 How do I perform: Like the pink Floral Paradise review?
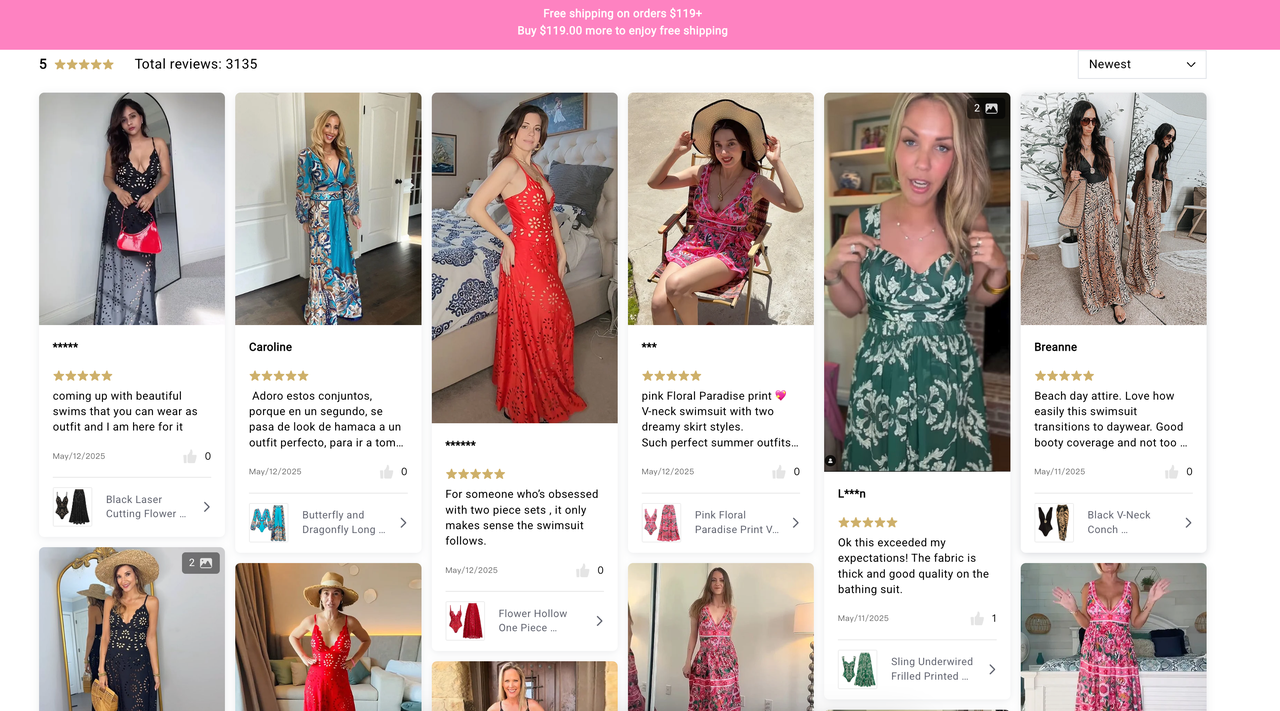tap(779, 472)
